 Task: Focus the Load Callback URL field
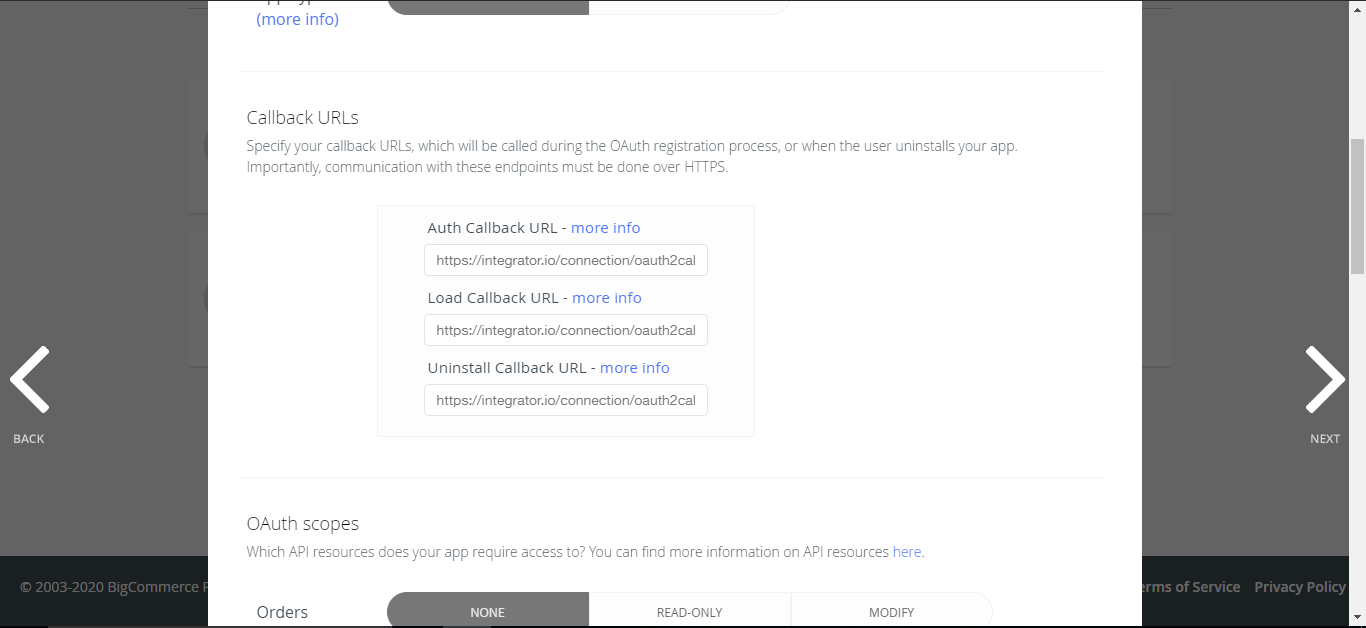(565, 331)
